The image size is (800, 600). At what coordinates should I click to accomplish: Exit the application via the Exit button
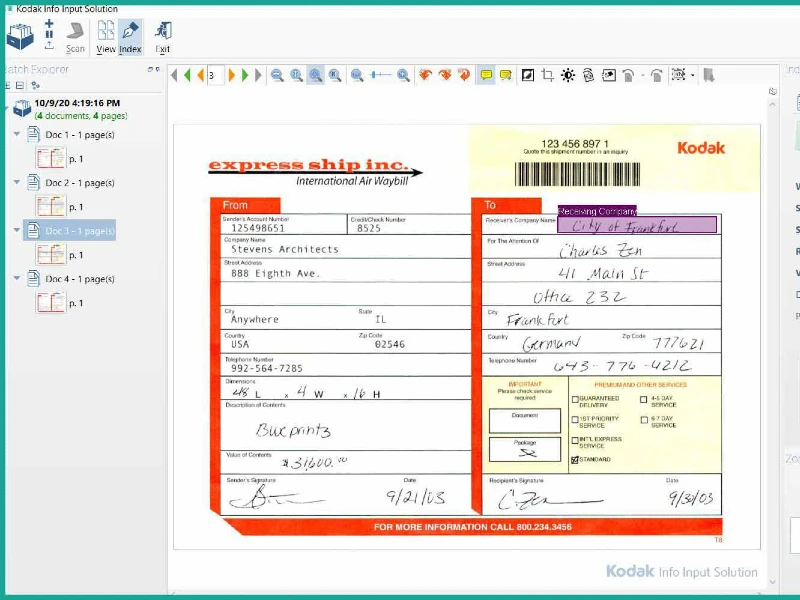pyautogui.click(x=163, y=37)
